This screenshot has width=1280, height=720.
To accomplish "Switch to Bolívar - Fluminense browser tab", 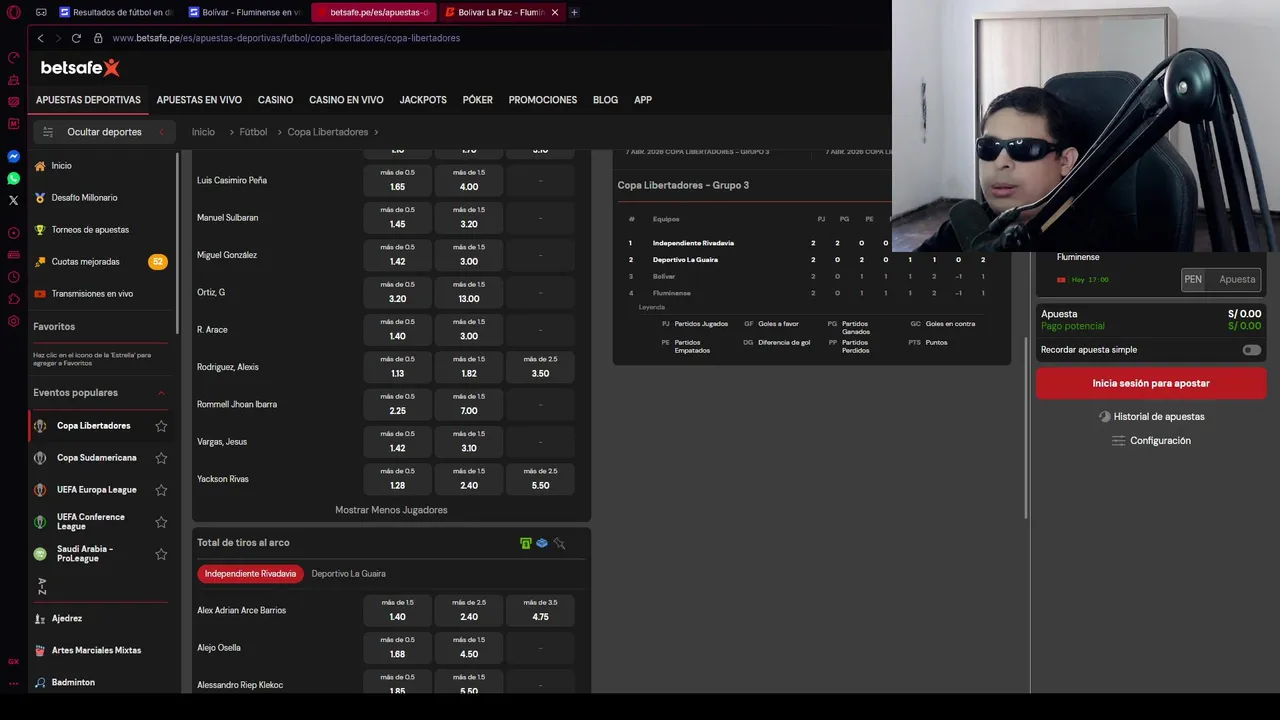I will click(245, 12).
